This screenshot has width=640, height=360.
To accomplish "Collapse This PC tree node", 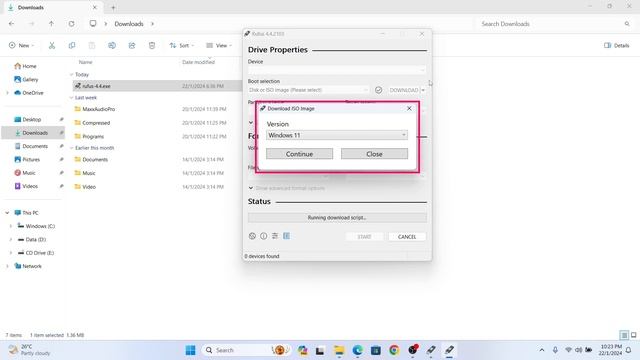I will click(x=7, y=213).
